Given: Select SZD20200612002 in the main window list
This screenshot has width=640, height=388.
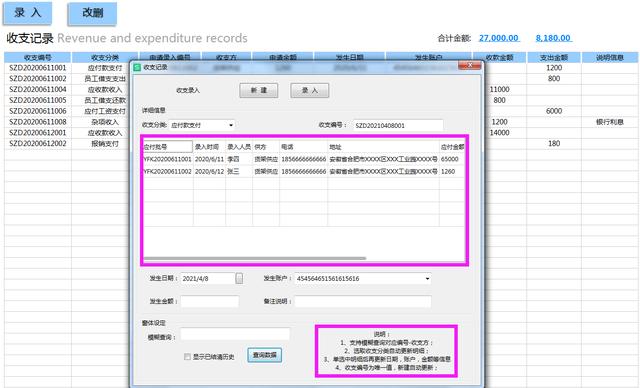Looking at the screenshot, I should (x=38, y=144).
